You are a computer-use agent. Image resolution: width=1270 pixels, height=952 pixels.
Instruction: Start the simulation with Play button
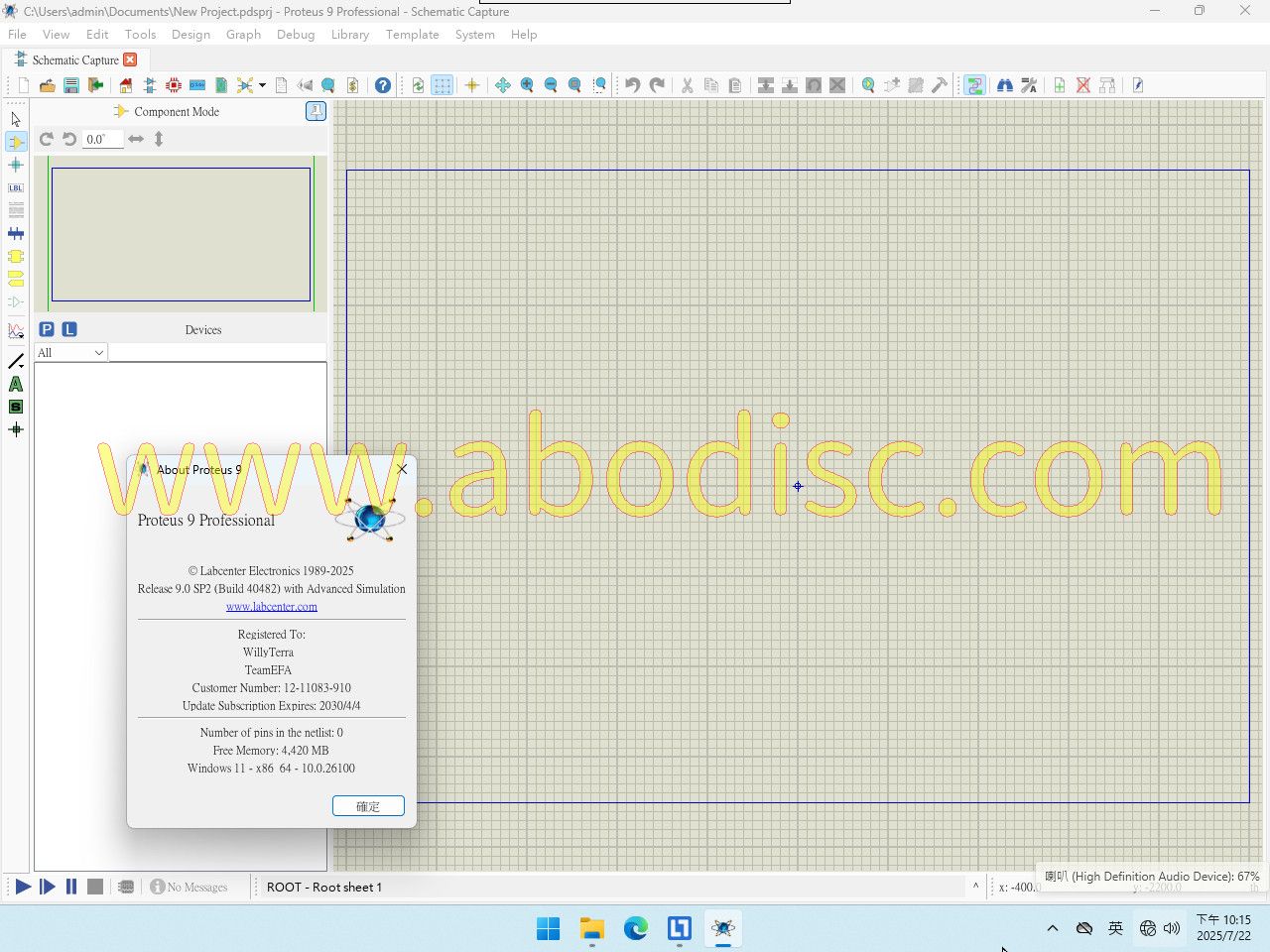coord(23,887)
